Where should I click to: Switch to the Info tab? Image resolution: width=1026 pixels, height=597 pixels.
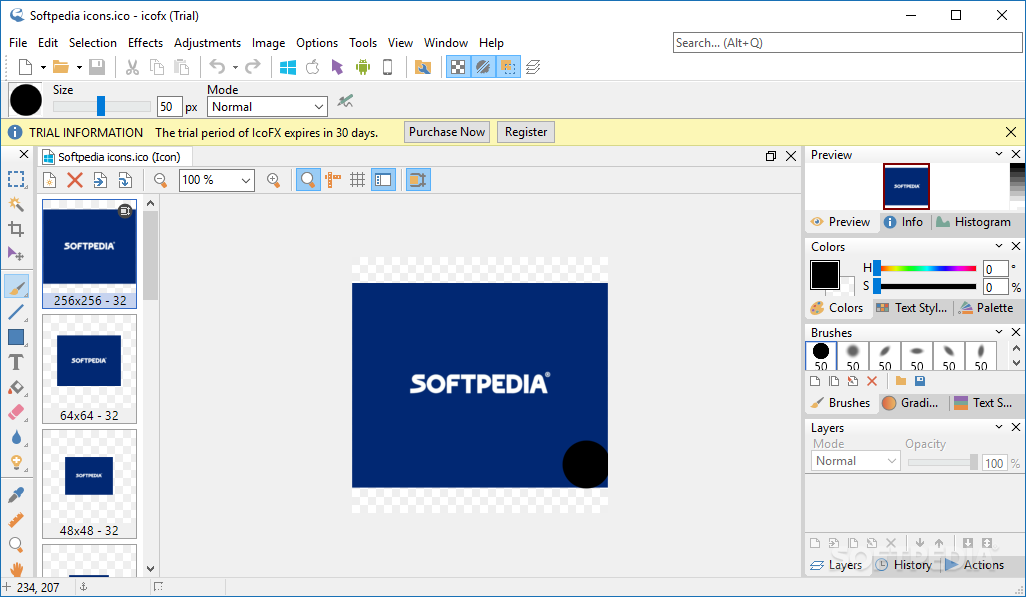[904, 222]
